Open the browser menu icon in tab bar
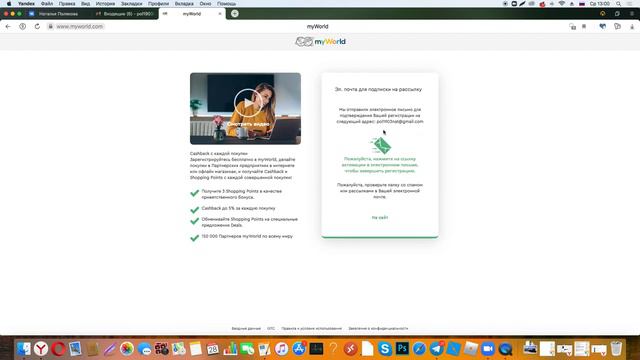The image size is (640, 360). tap(632, 13)
